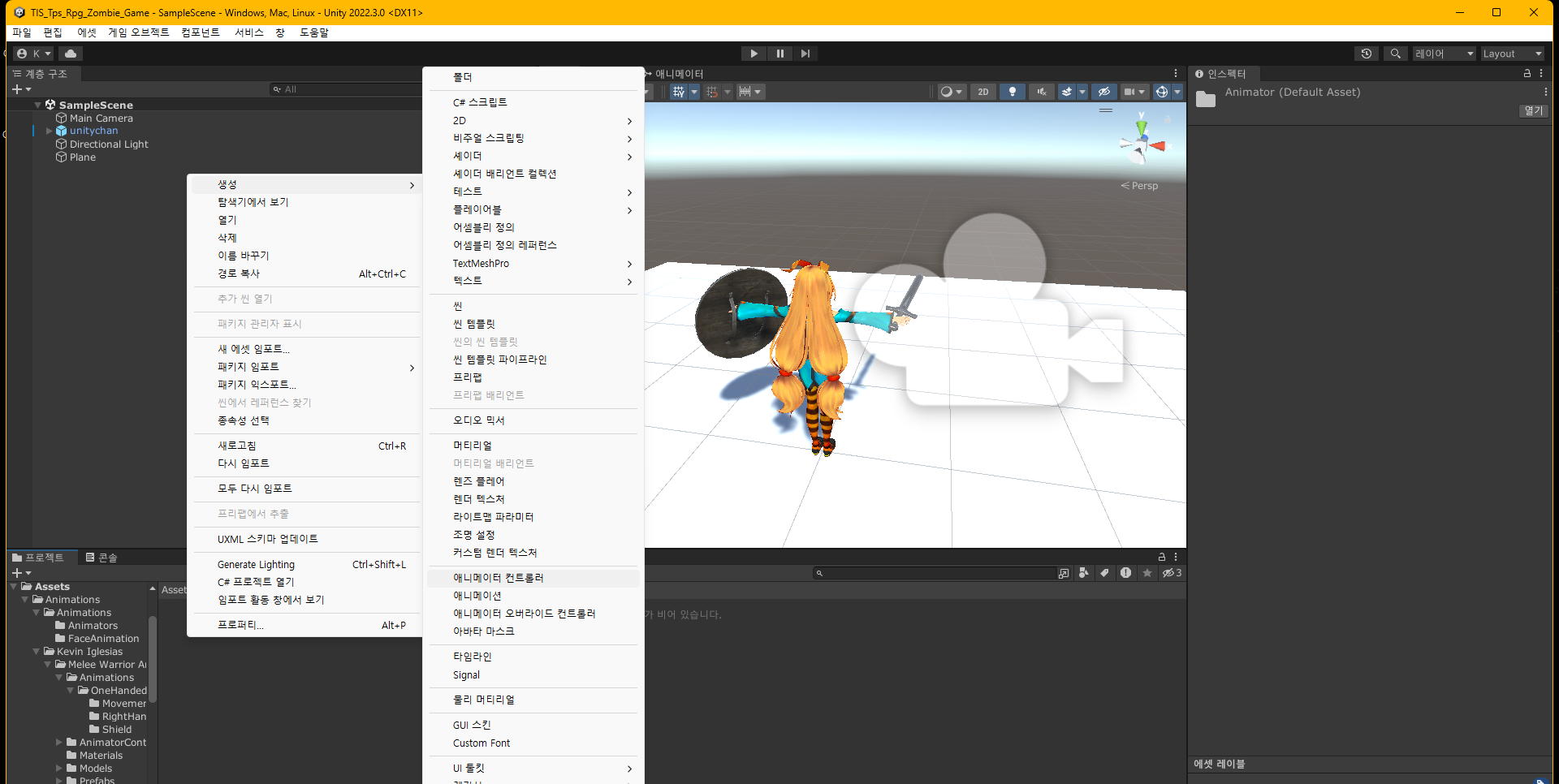Open Inspector panel more options
The image size is (1559, 784).
coord(1541,73)
